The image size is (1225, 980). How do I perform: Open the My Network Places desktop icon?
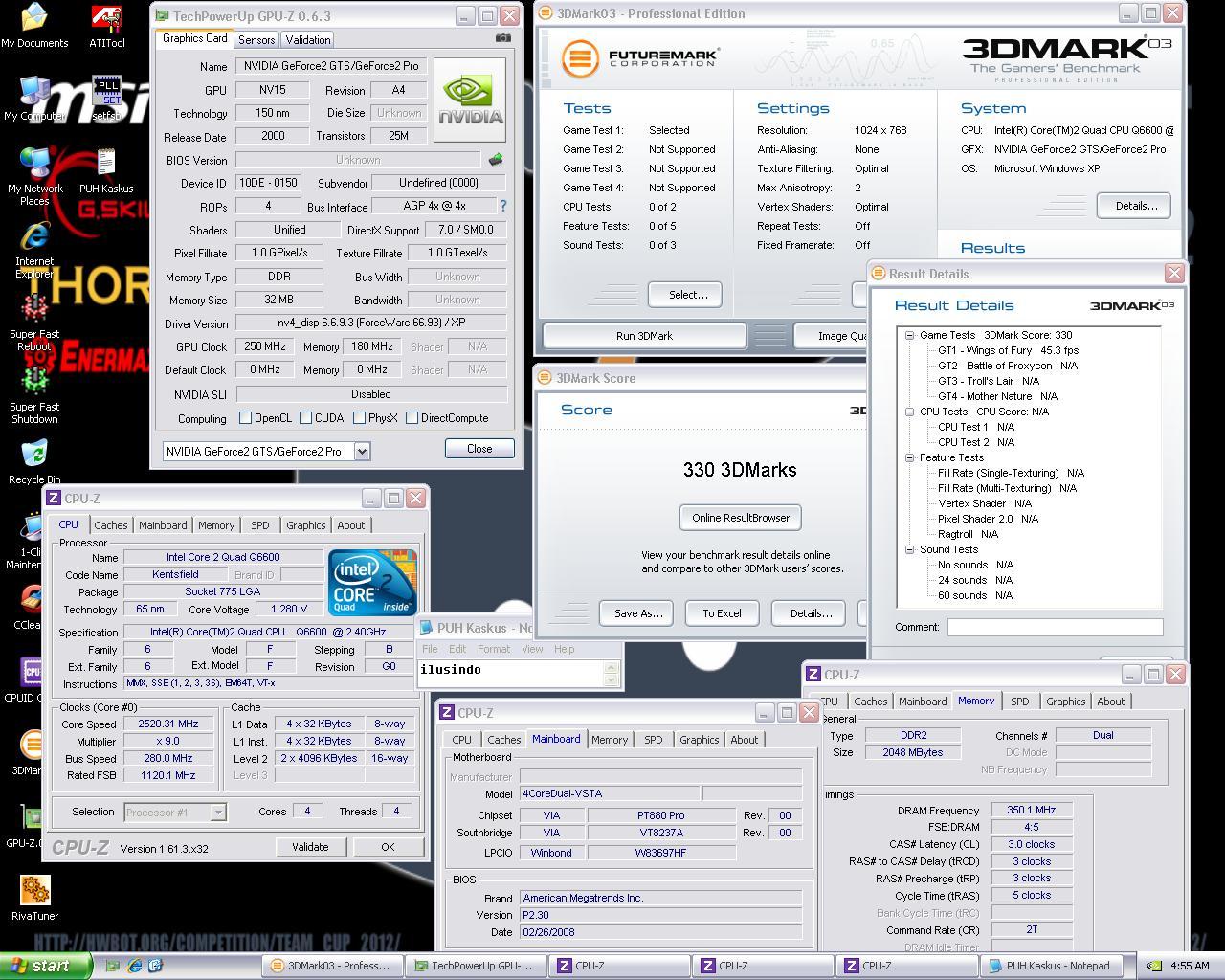[34, 177]
